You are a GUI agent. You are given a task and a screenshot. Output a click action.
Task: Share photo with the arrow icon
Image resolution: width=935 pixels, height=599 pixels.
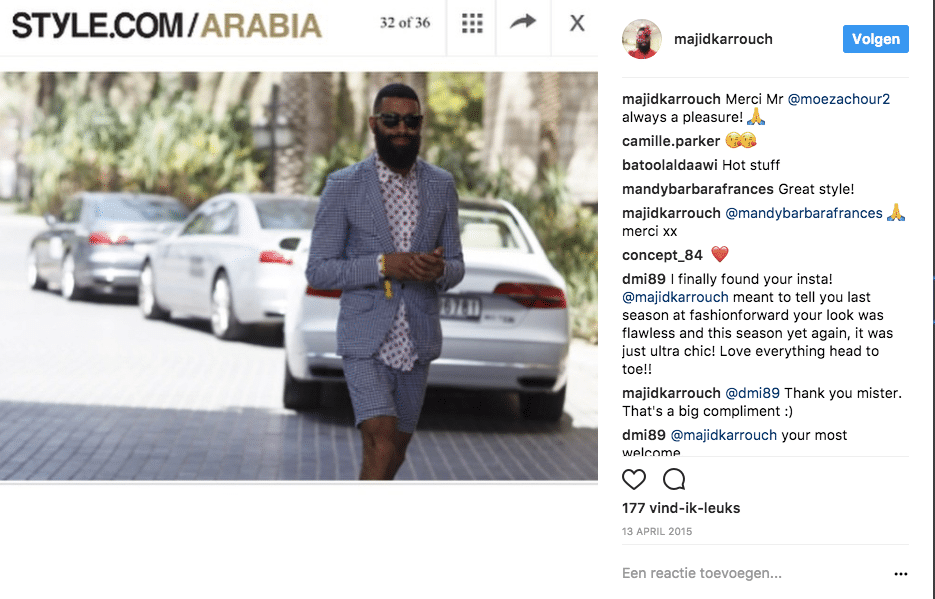point(523,23)
